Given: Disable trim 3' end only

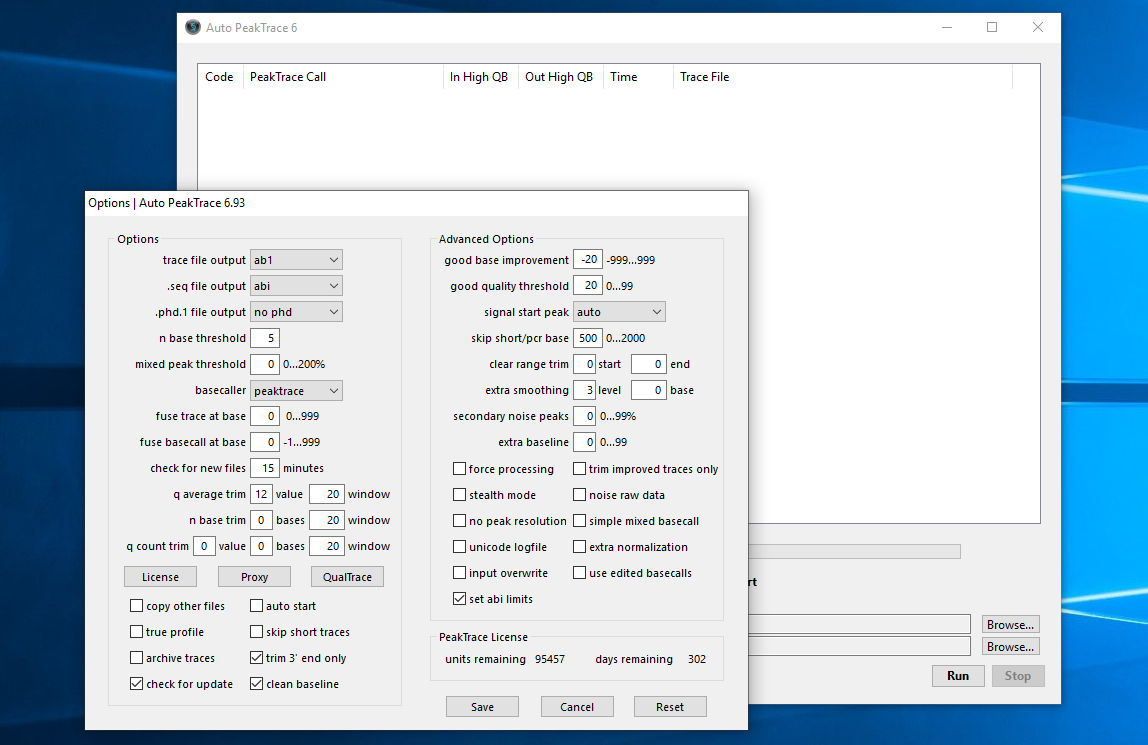Looking at the screenshot, I should click(257, 658).
